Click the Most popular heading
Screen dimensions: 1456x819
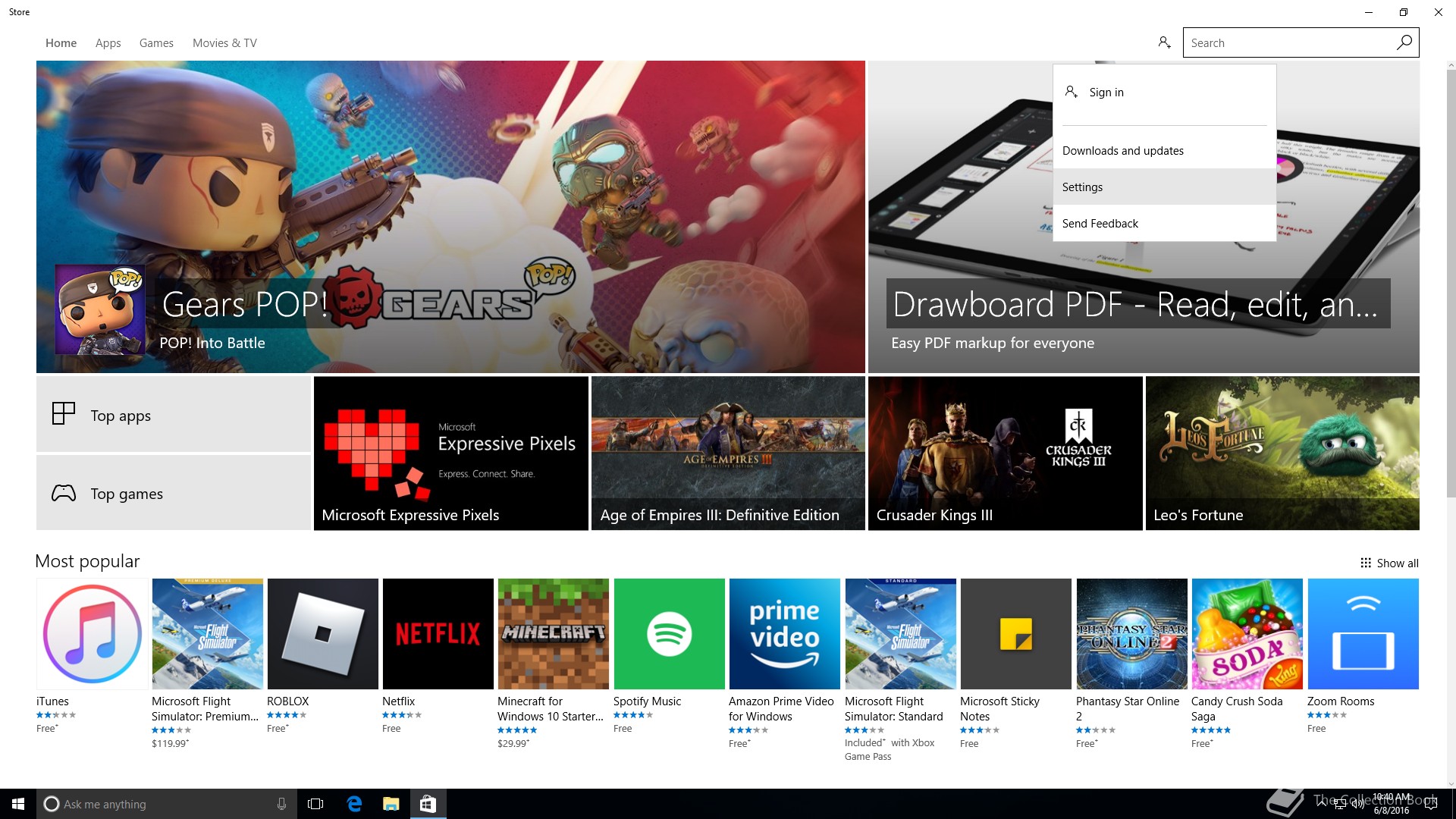point(87,561)
